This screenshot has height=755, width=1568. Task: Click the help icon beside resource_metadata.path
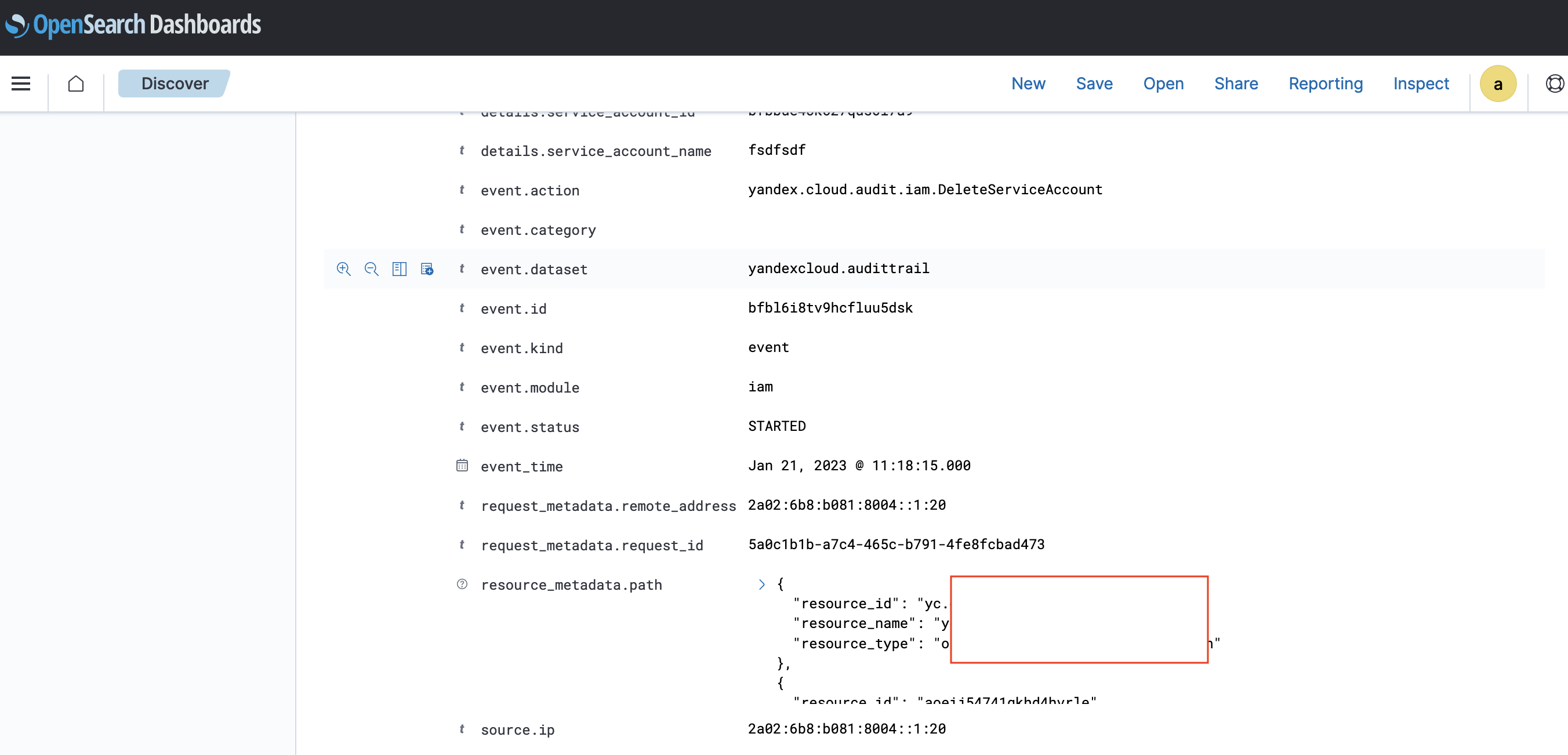click(462, 584)
